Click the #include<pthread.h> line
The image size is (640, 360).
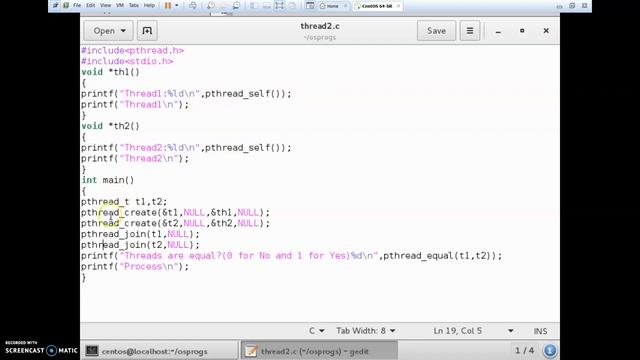pyautogui.click(x=133, y=51)
